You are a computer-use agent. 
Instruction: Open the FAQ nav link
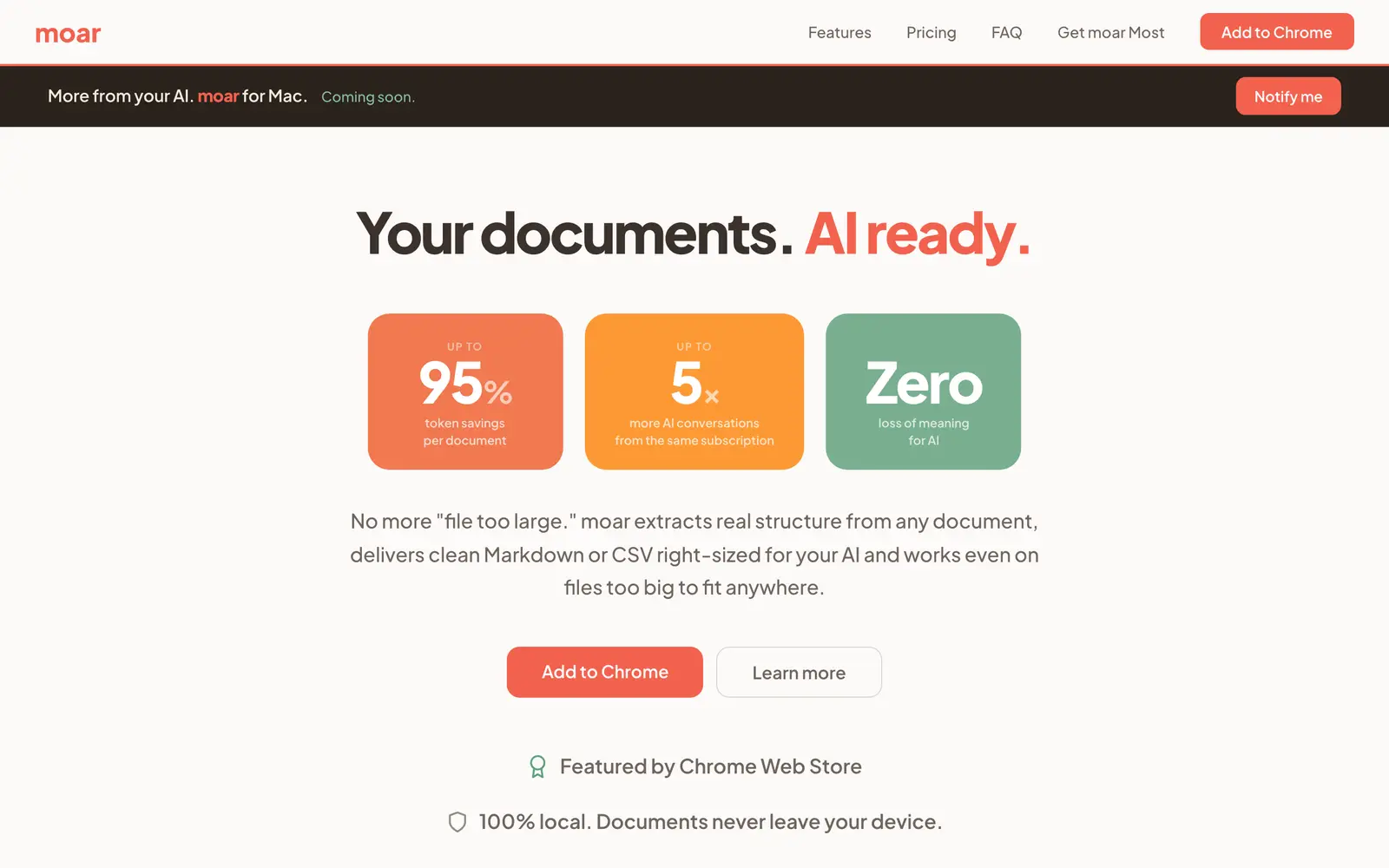coord(1006,32)
